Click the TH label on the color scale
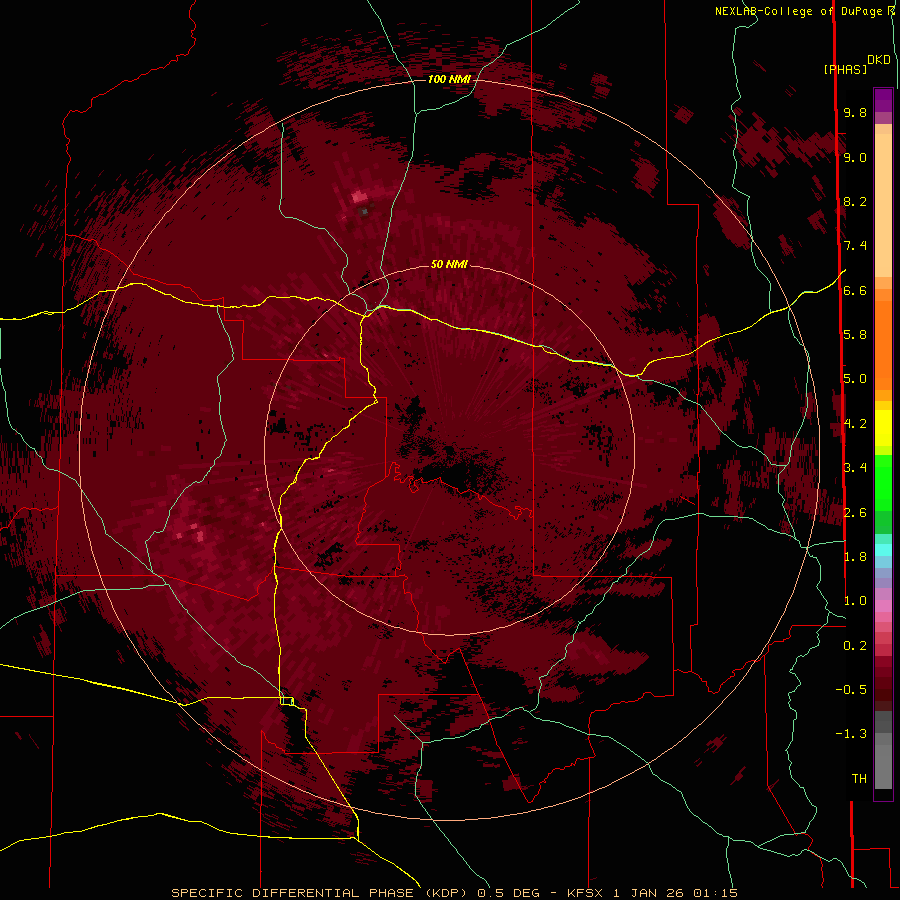 pos(859,779)
